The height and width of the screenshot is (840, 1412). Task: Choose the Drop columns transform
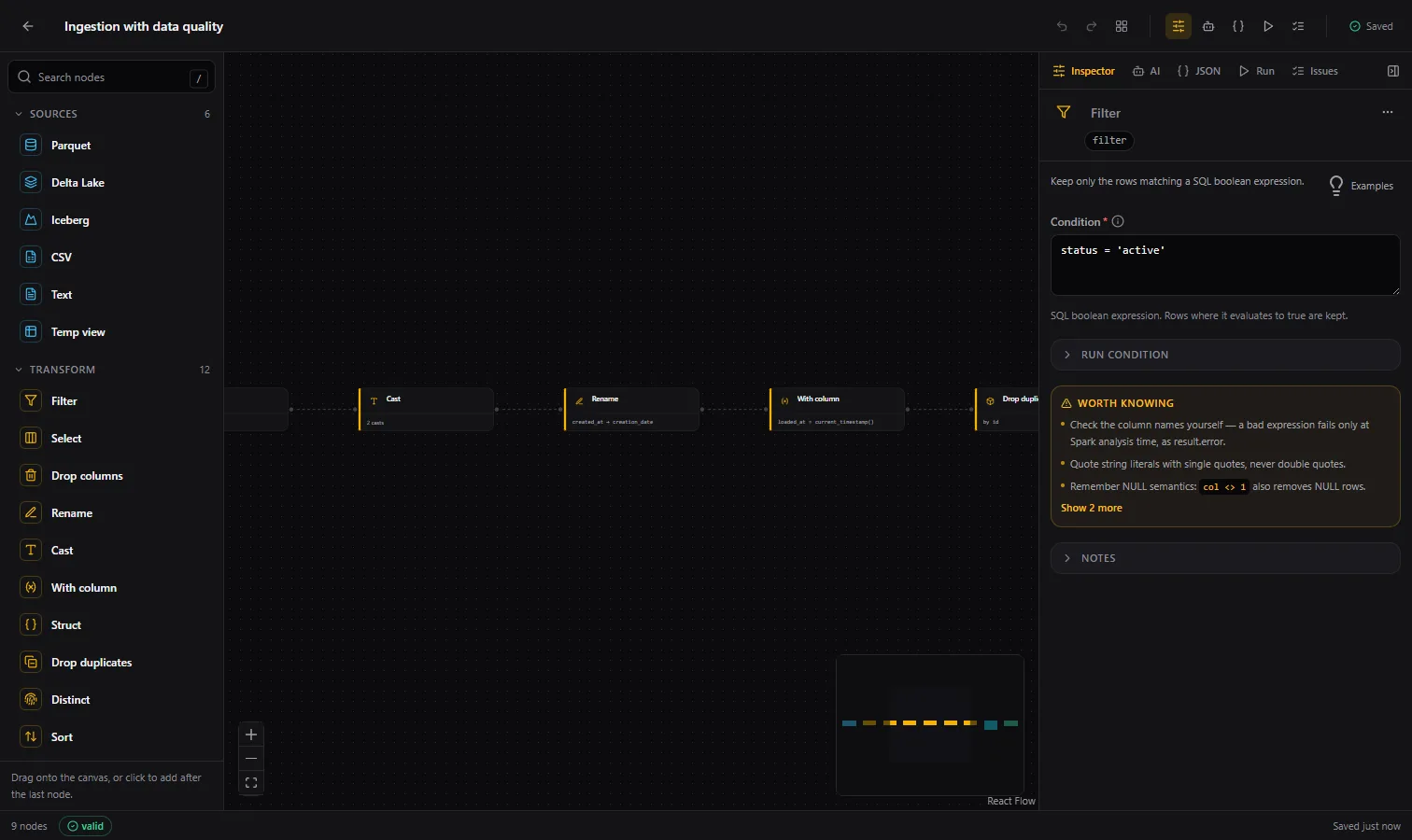tap(112, 476)
